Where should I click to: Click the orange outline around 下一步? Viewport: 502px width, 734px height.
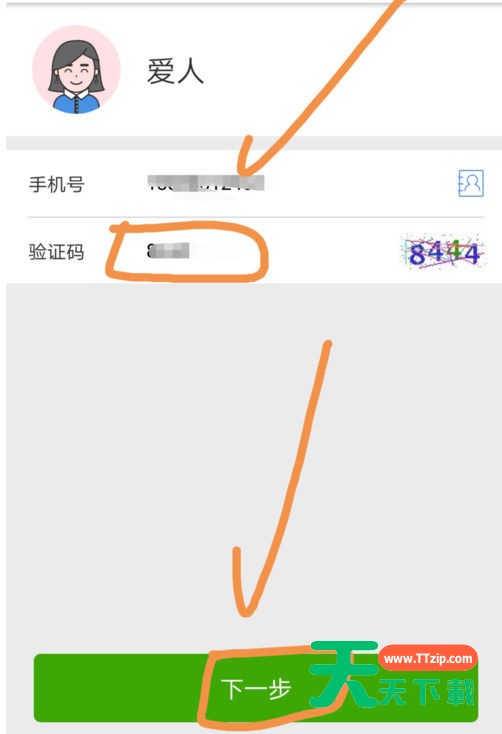[x=267, y=688]
